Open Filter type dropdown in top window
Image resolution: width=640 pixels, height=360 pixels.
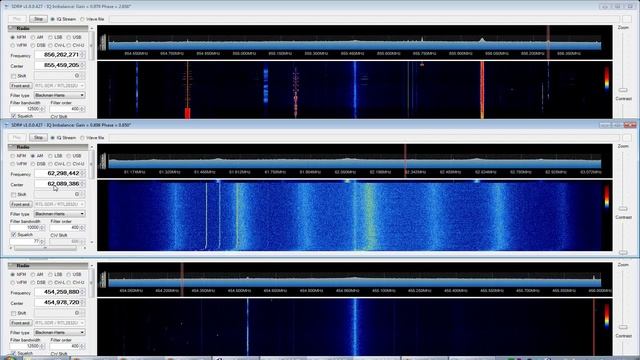(x=60, y=95)
